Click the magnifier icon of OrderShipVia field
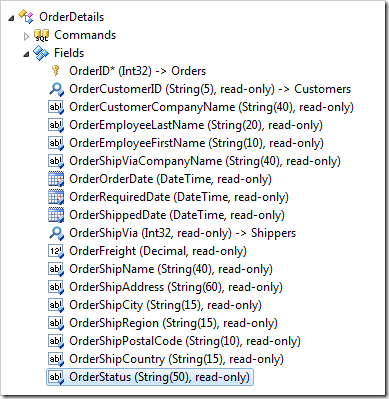 coord(56,233)
